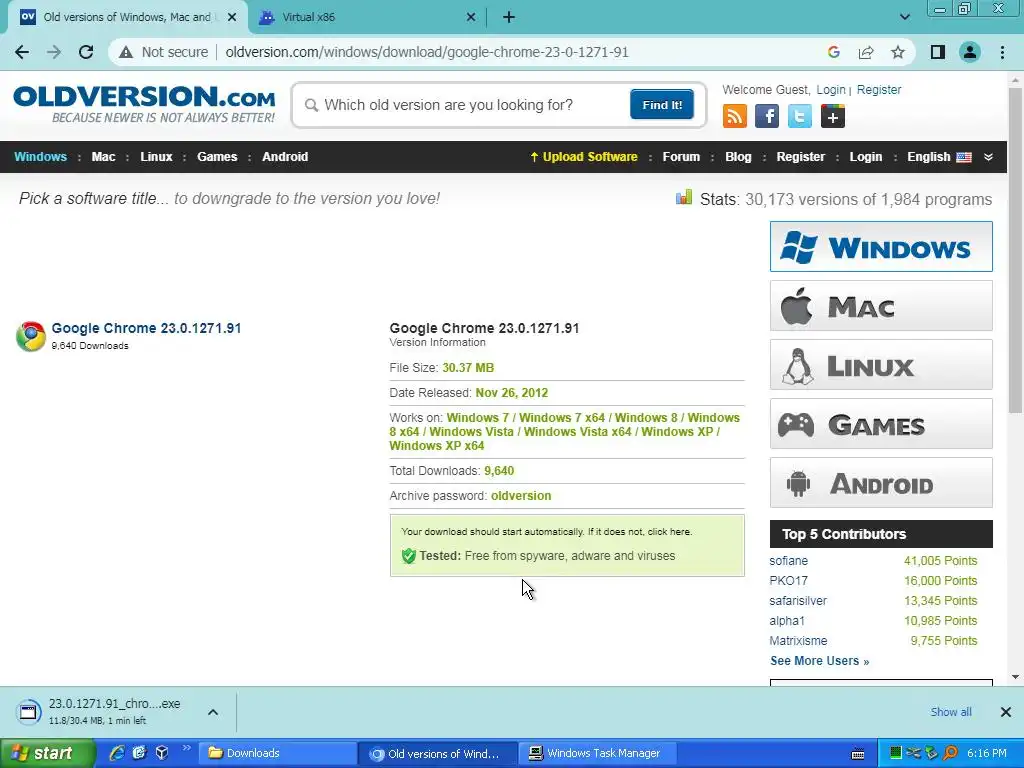1024x768 pixels.
Task: Toggle the browser side panel
Action: click(x=938, y=52)
